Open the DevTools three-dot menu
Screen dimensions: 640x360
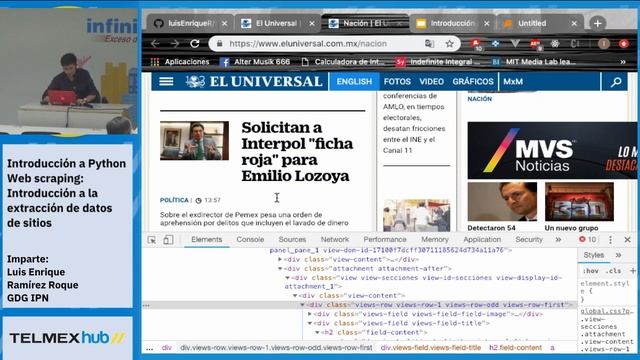coord(610,240)
